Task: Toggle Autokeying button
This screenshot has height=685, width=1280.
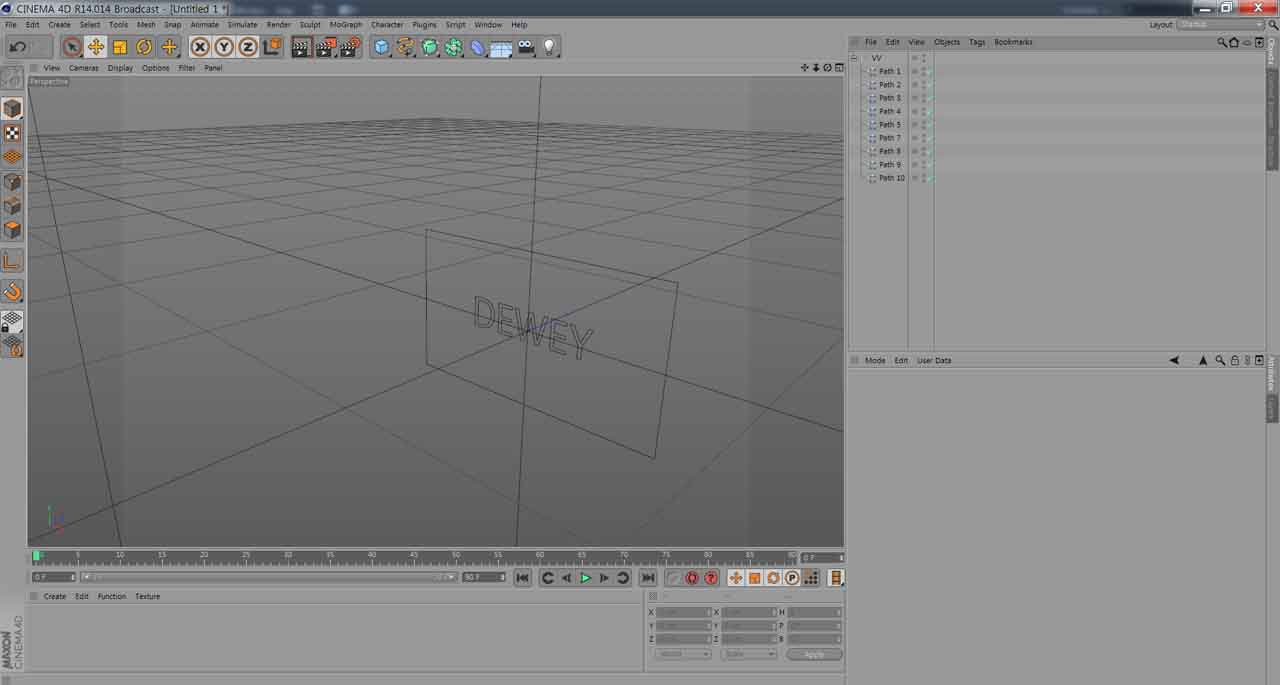Action: (x=692, y=578)
